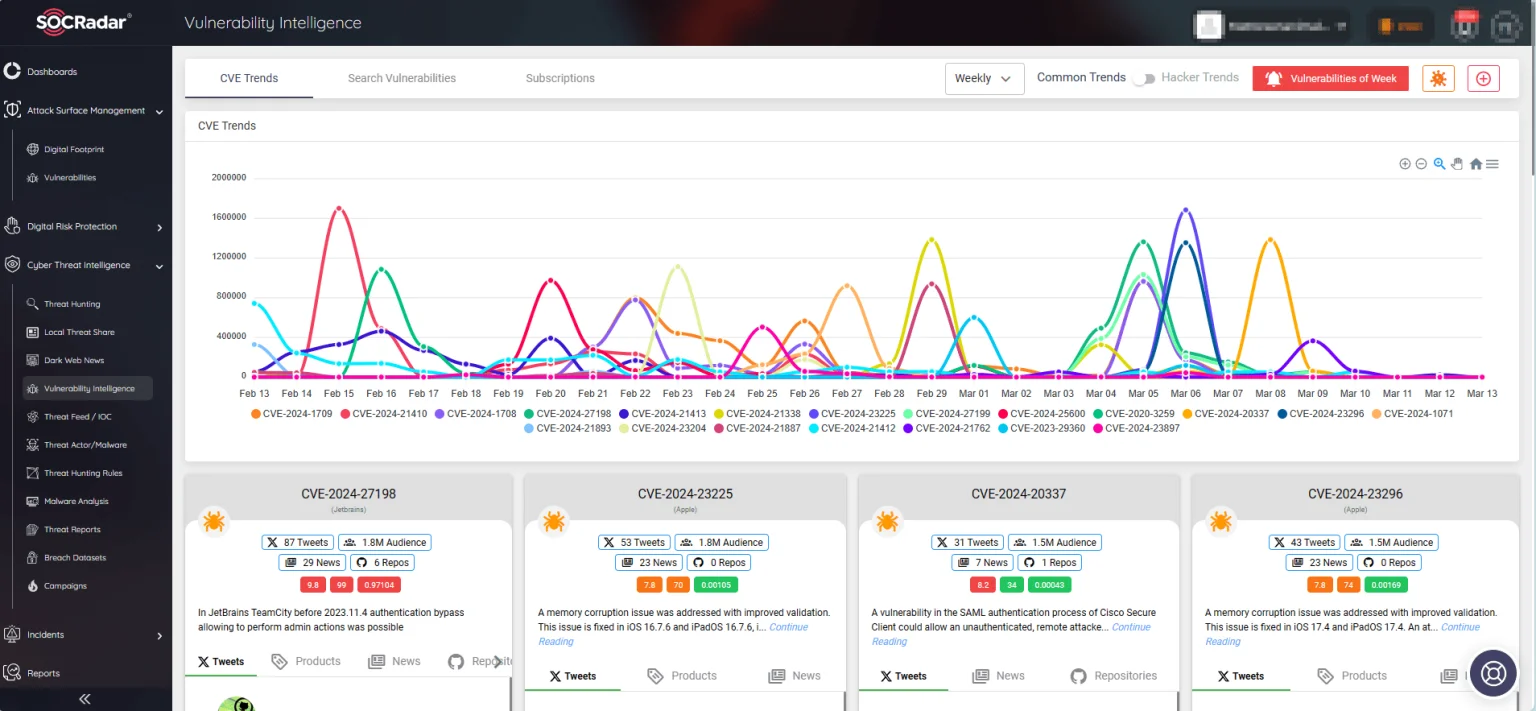Open the Search Vulnerabilities tab

tap(402, 77)
